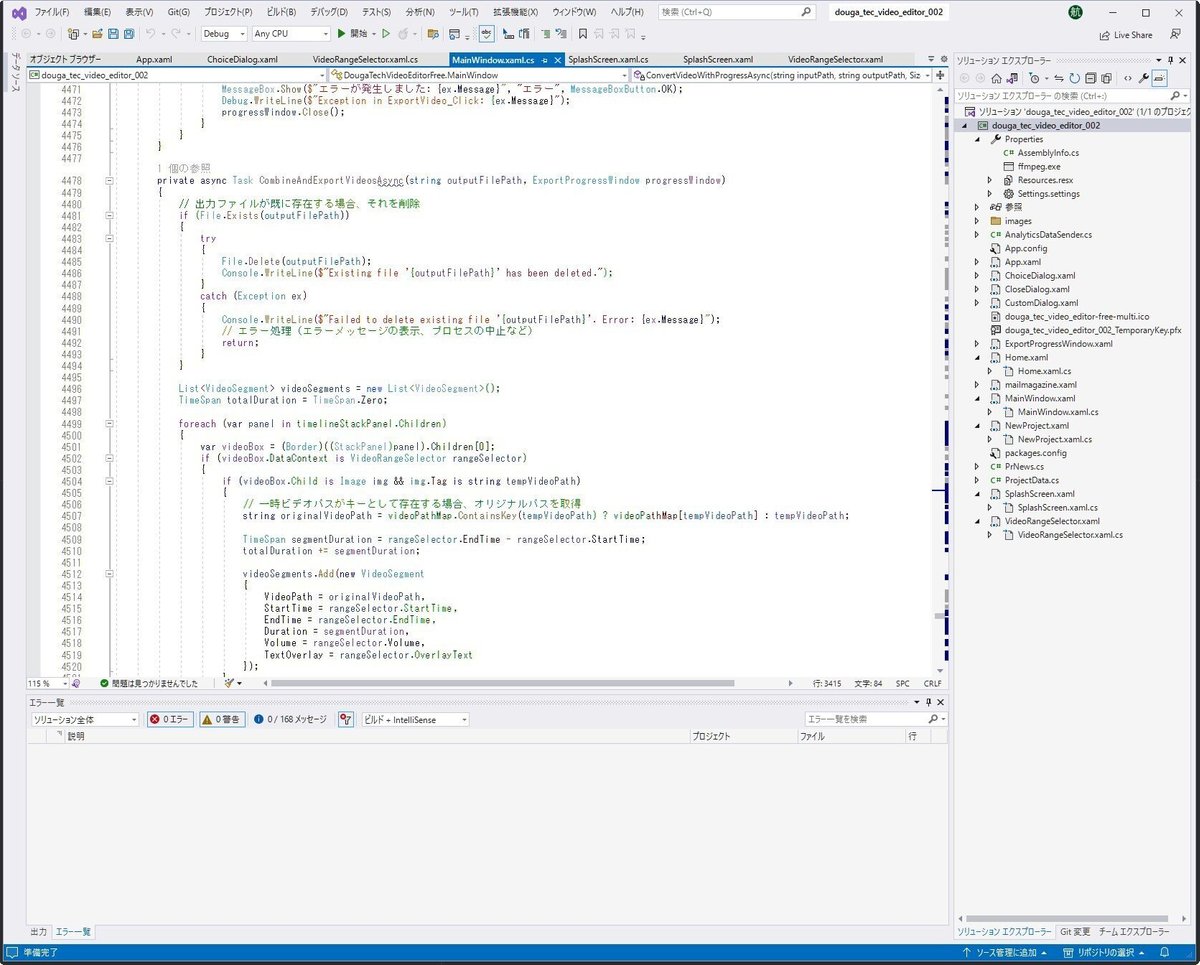Toggle the 0 エラー errors filter
Image resolution: width=1200 pixels, height=965 pixels.
pyautogui.click(x=170, y=719)
